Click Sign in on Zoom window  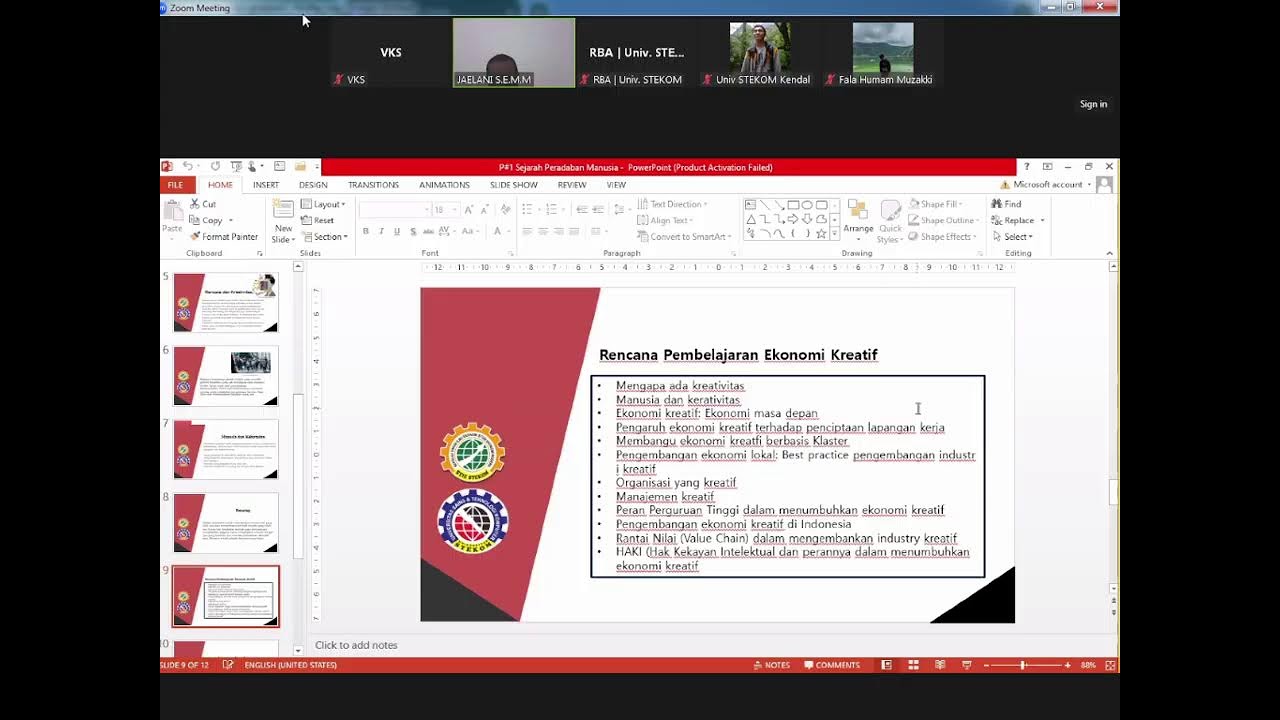click(1093, 104)
